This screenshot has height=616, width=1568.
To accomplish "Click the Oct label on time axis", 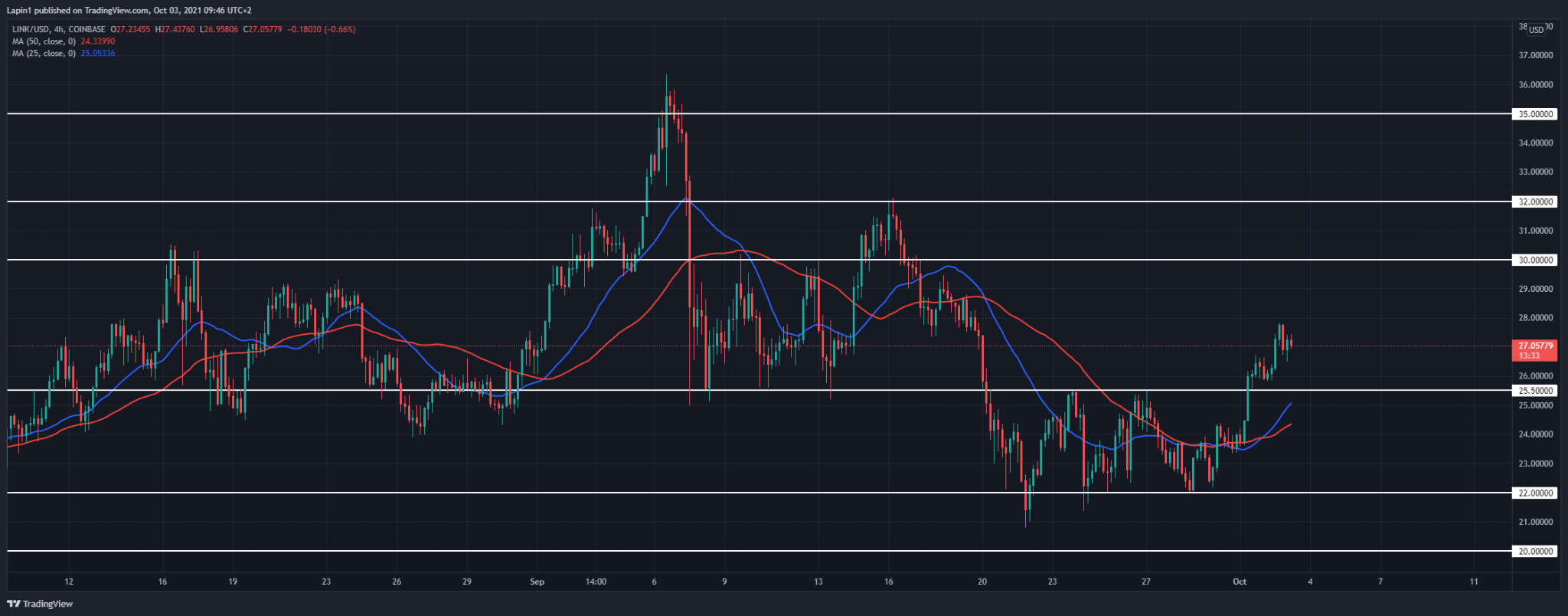I will point(1240,582).
